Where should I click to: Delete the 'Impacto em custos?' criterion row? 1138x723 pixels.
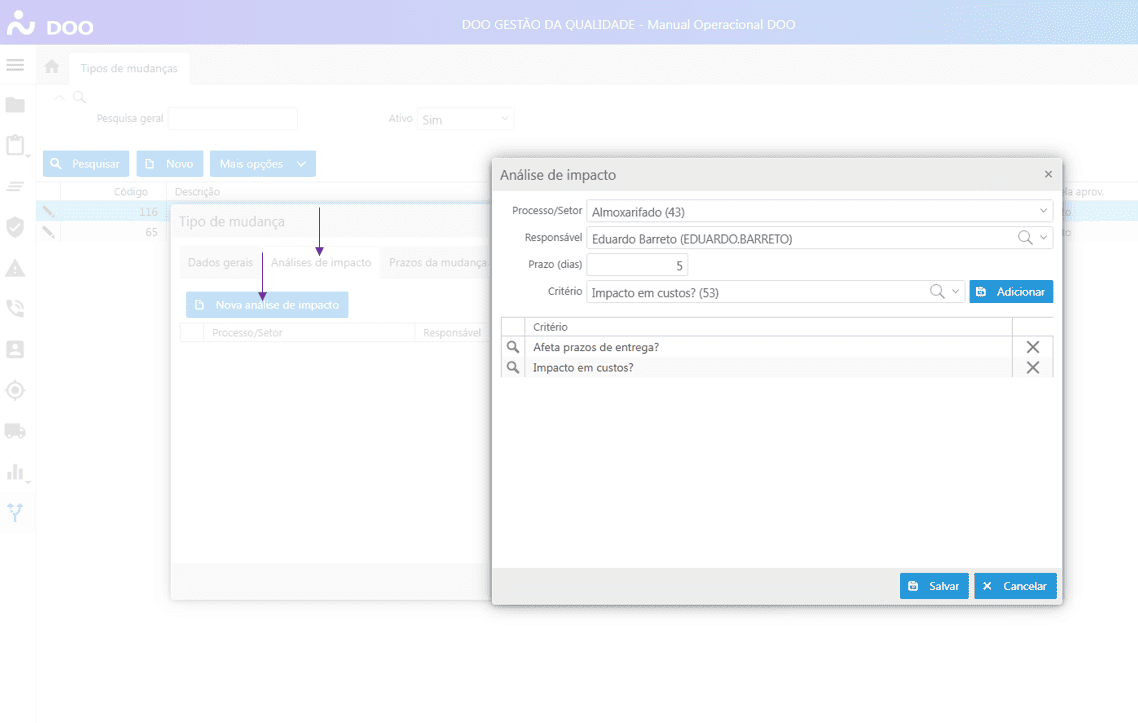point(1033,368)
